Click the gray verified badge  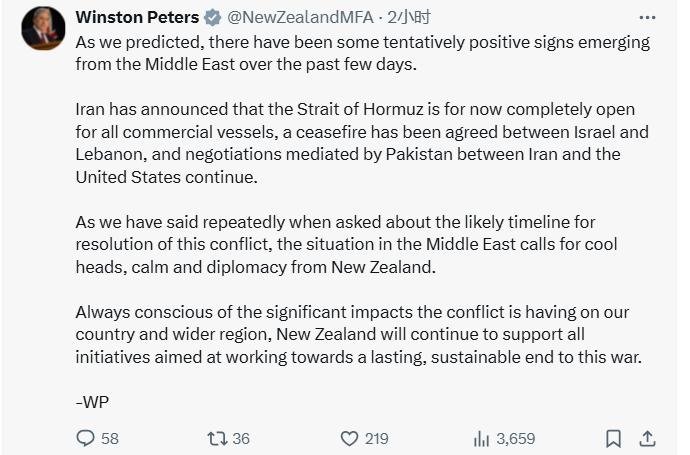click(213, 18)
